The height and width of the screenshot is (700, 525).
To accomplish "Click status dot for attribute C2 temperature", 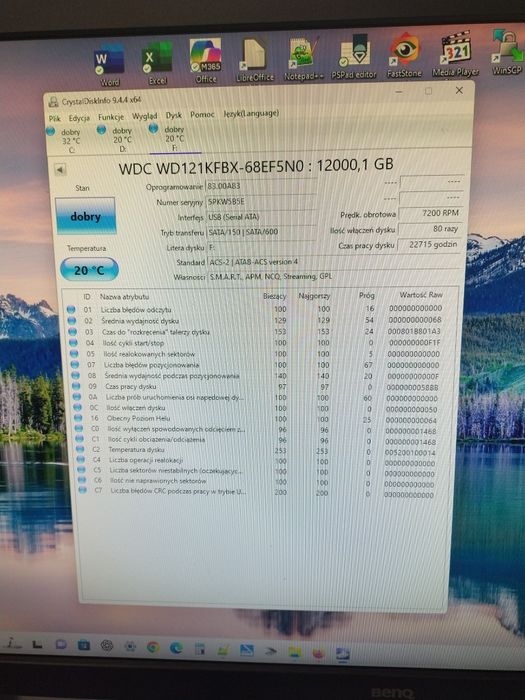I will [x=80, y=449].
